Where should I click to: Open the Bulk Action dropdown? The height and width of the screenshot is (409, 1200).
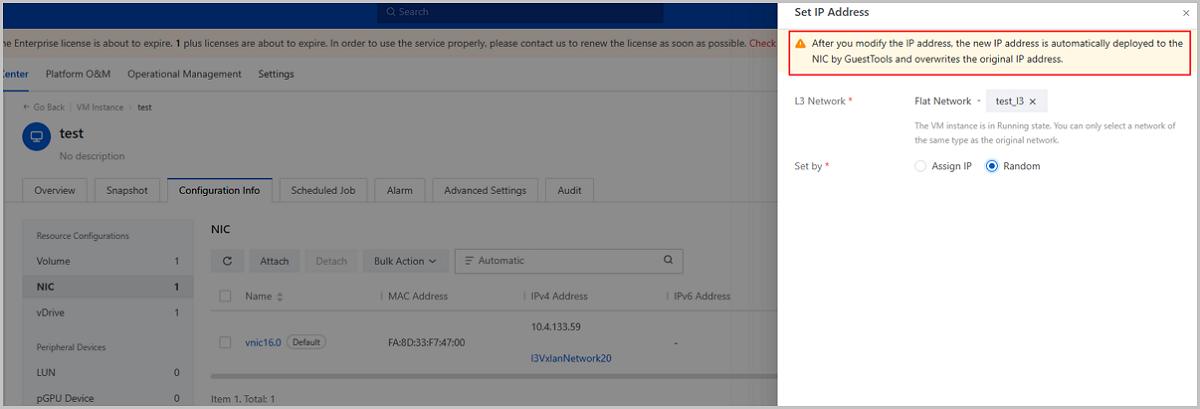click(404, 261)
